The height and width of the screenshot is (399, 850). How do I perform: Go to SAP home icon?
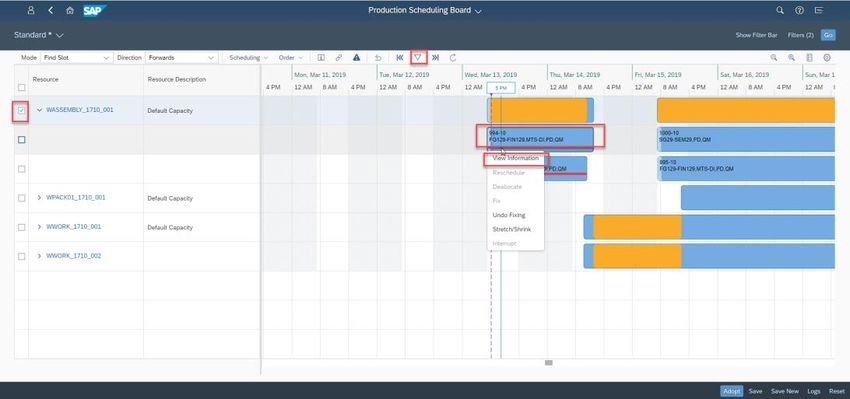[69, 10]
